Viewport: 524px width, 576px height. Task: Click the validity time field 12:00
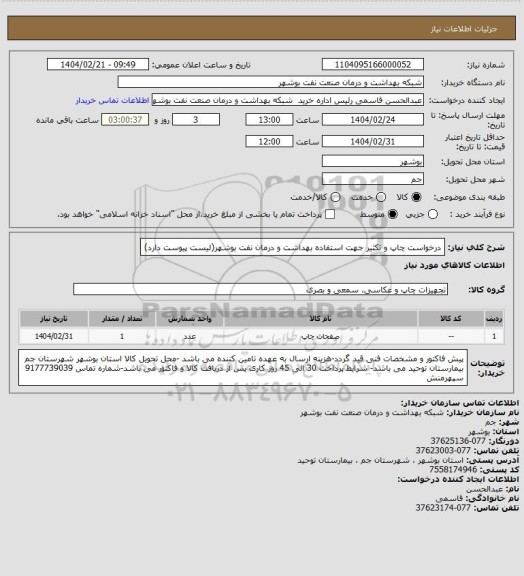click(x=269, y=141)
